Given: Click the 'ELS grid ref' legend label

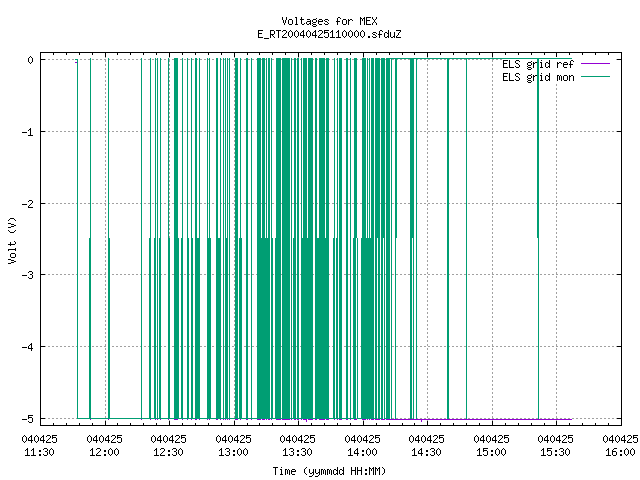Looking at the screenshot, I should click(538, 64).
